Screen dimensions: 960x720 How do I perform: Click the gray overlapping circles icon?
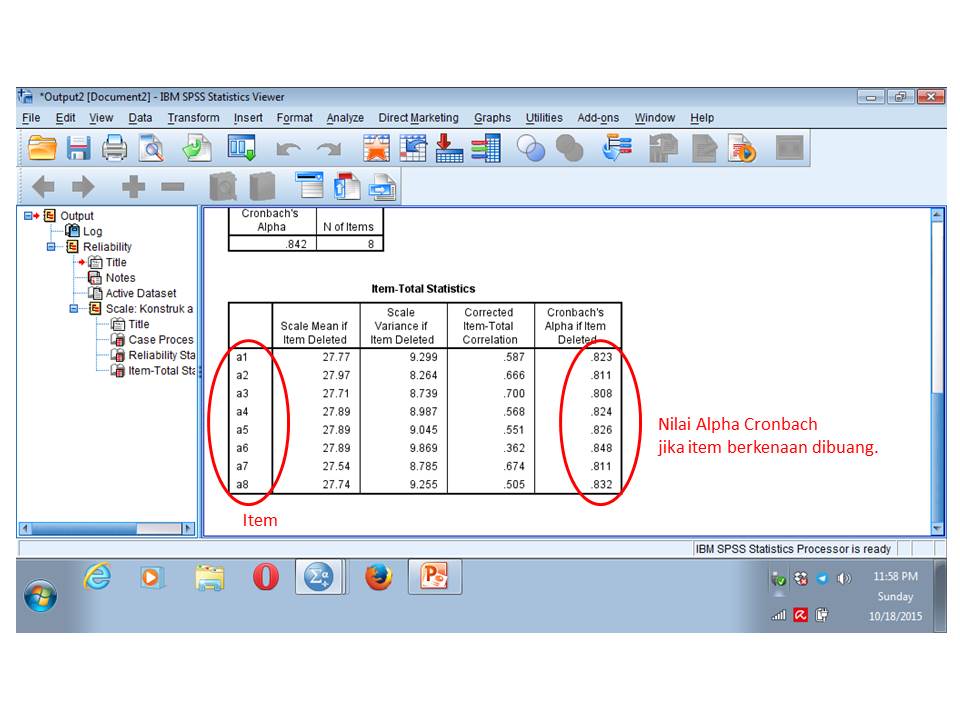pos(569,148)
